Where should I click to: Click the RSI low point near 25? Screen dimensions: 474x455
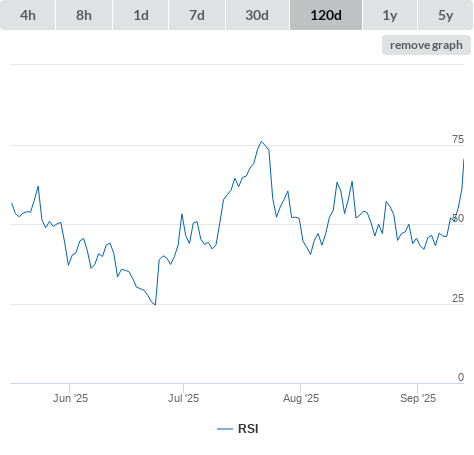click(155, 305)
